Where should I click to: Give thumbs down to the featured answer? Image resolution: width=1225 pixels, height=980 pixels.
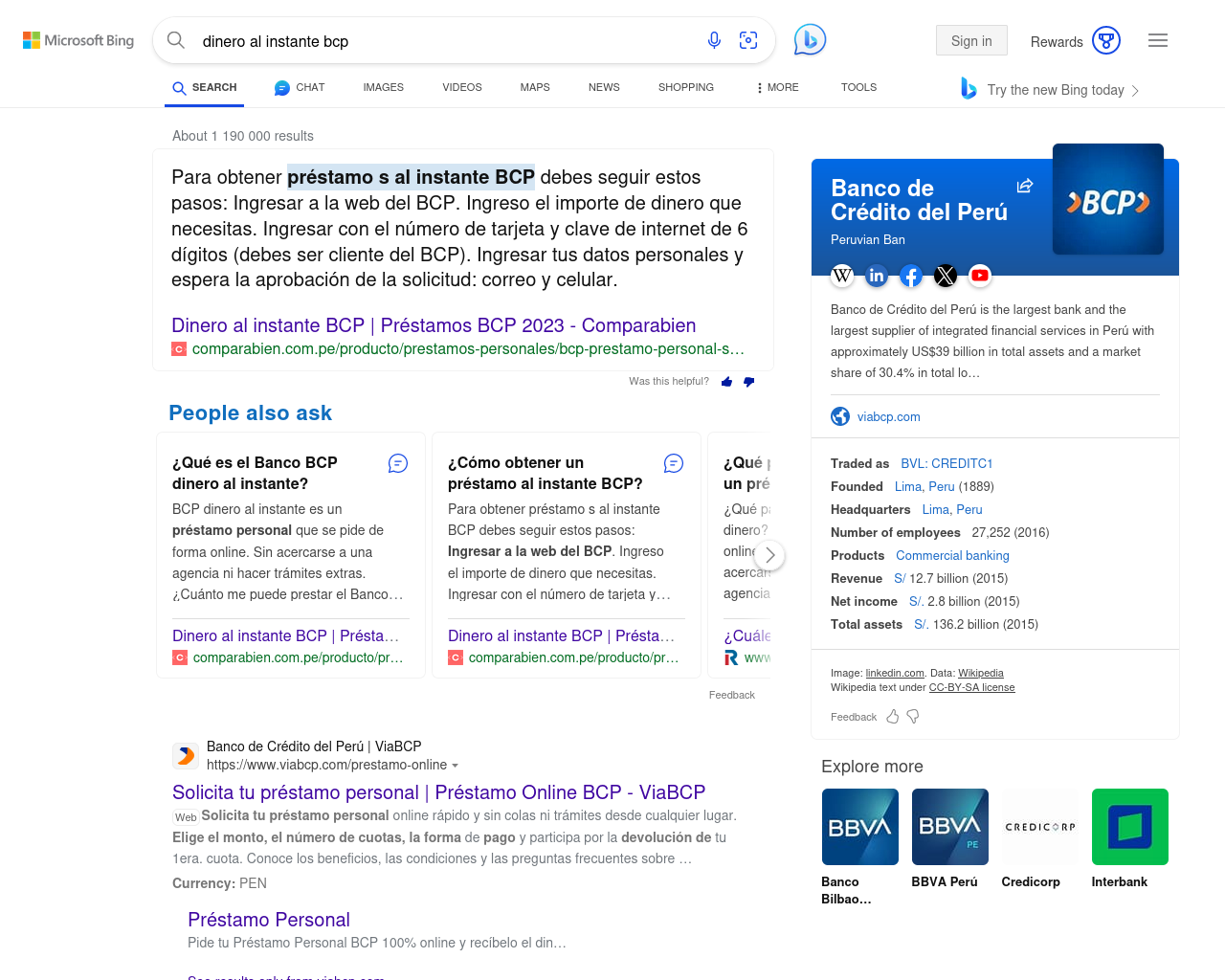pyautogui.click(x=749, y=382)
